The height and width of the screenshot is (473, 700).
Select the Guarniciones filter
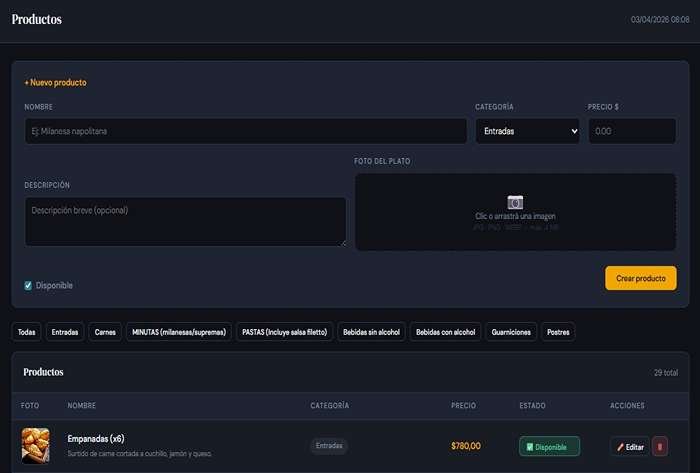pyautogui.click(x=511, y=332)
